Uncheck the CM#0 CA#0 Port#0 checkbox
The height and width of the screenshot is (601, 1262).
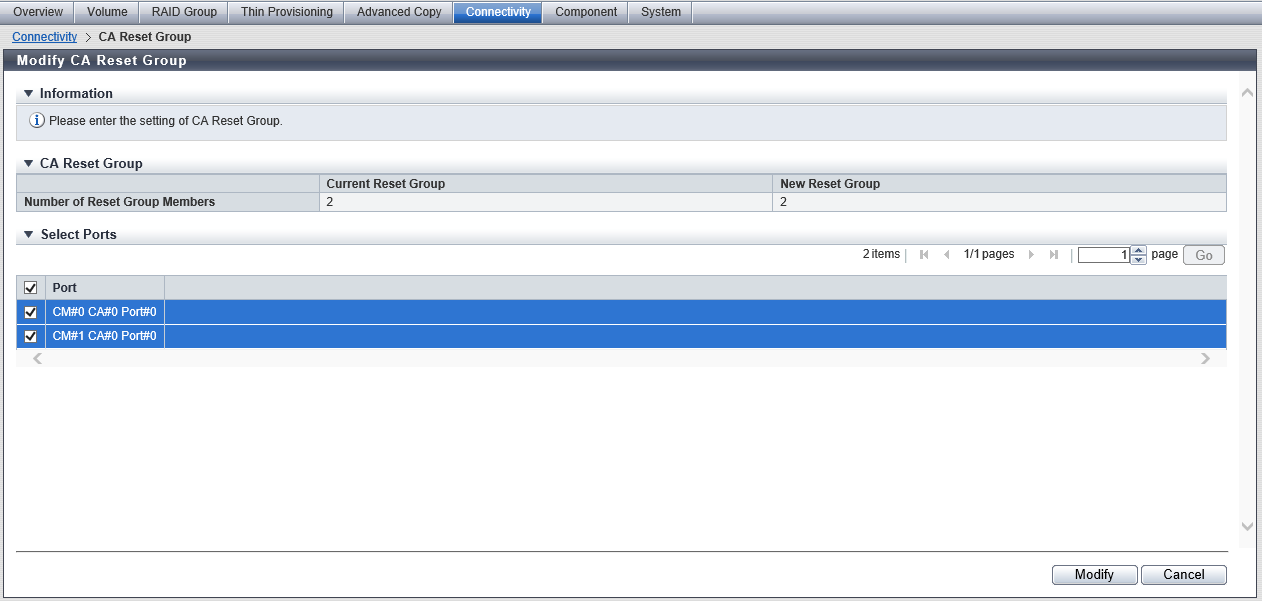(x=30, y=312)
